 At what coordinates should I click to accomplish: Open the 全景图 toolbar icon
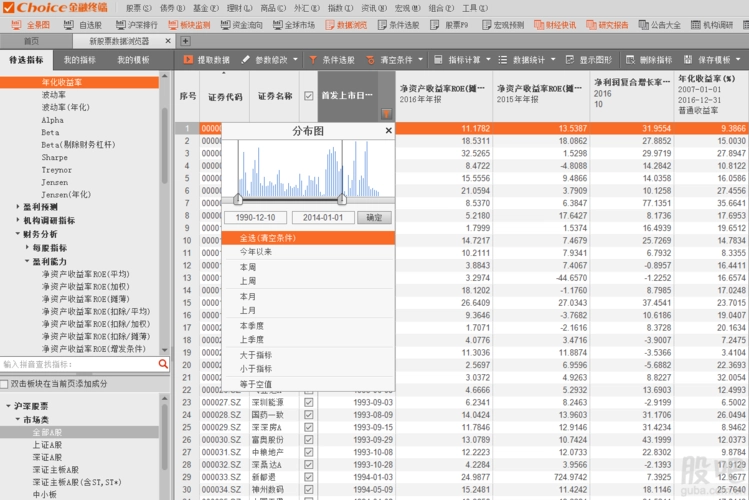point(16,25)
